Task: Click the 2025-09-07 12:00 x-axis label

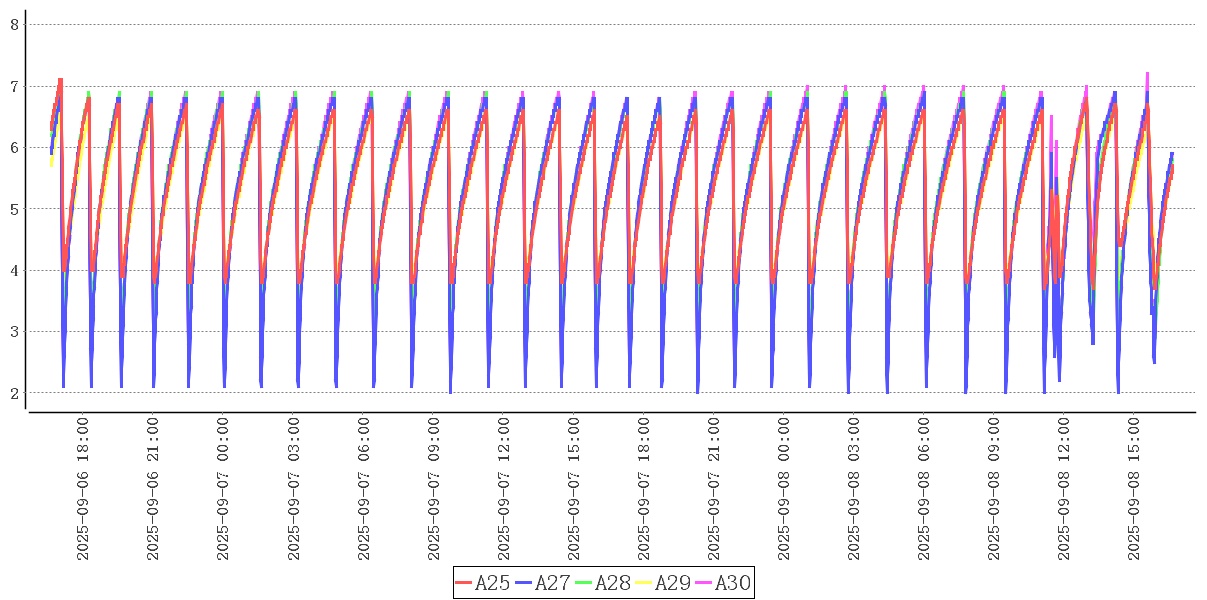Action: point(503,489)
